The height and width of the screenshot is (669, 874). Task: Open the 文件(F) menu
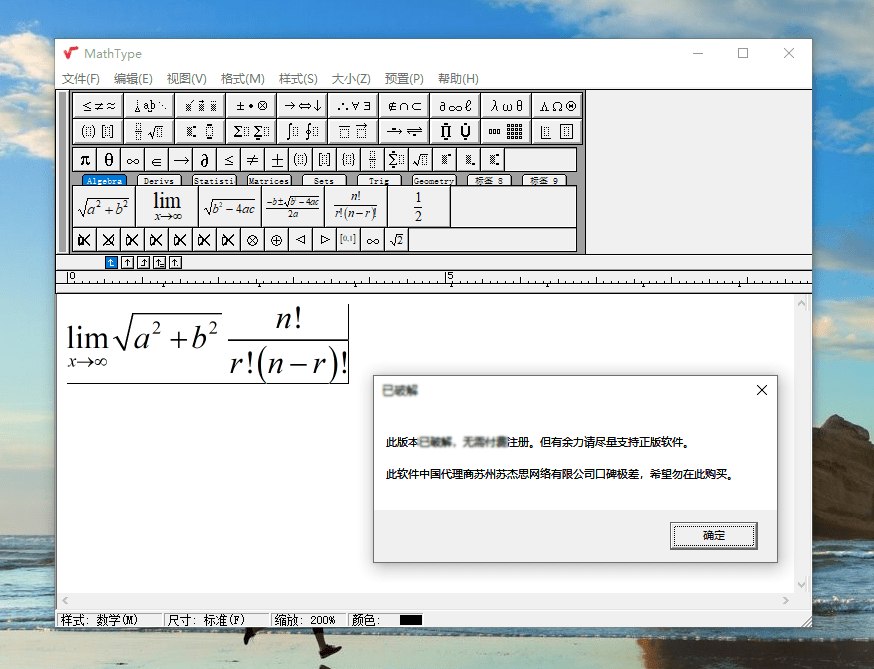81,79
